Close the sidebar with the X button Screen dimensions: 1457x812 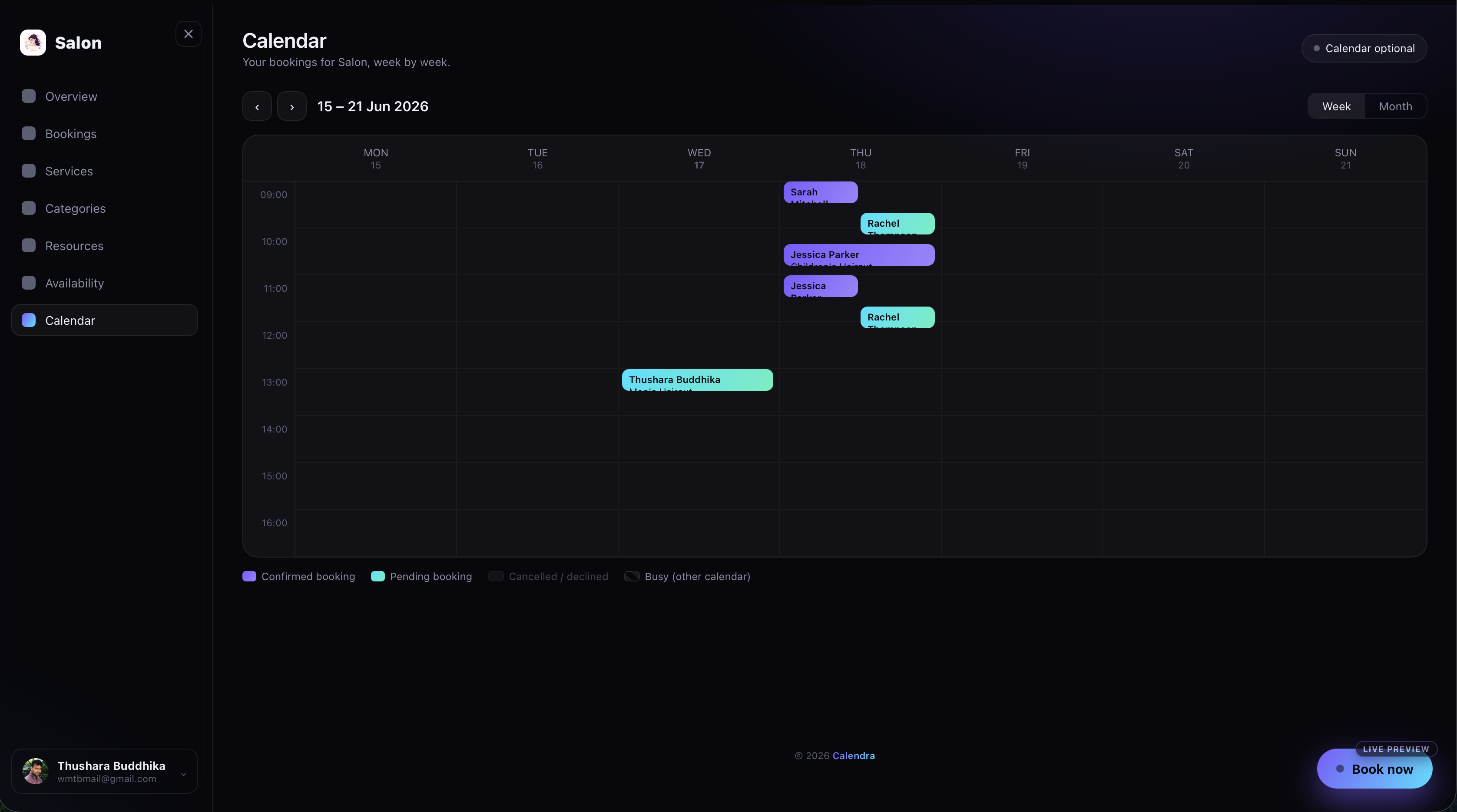189,34
